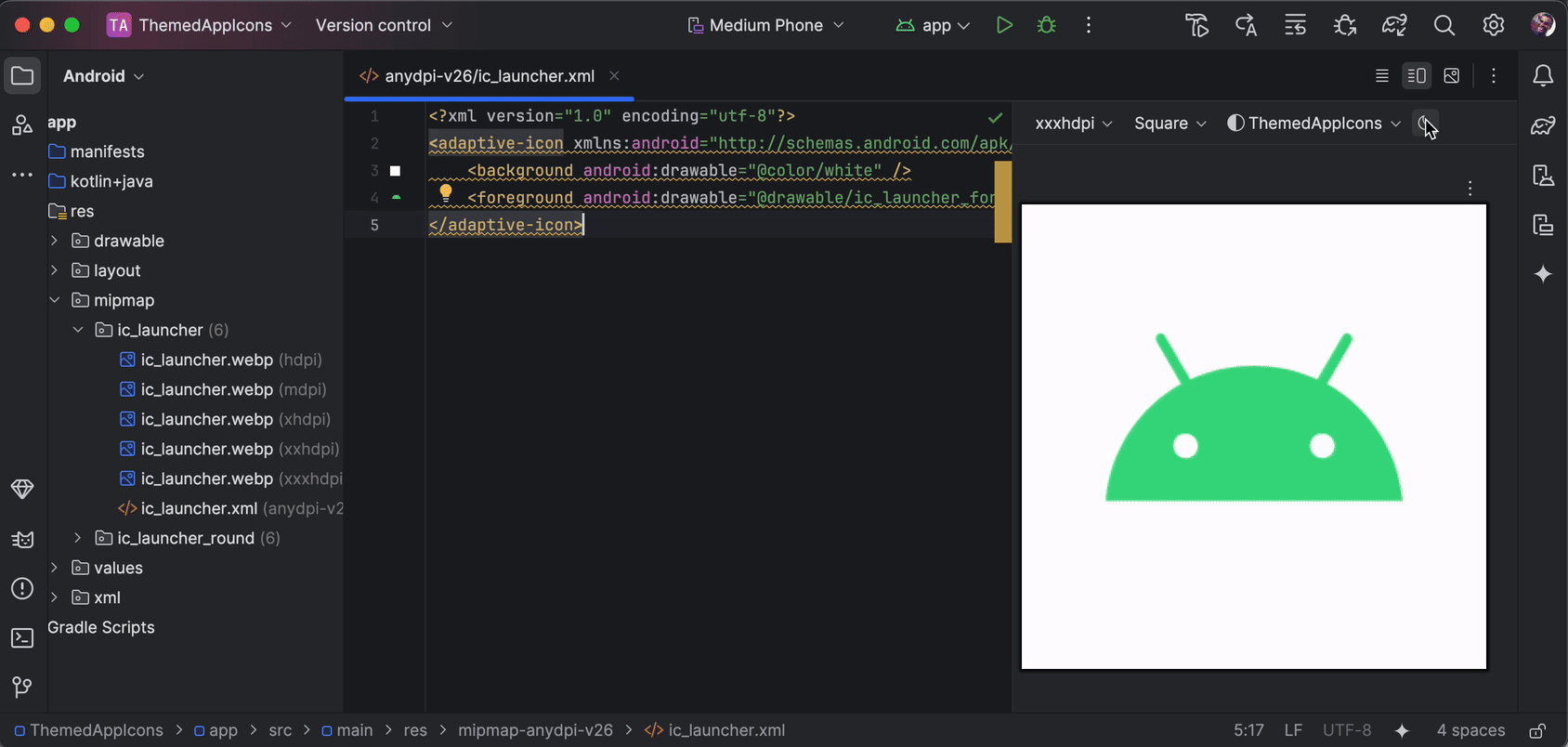Switch editor to Design-only view

1452,76
